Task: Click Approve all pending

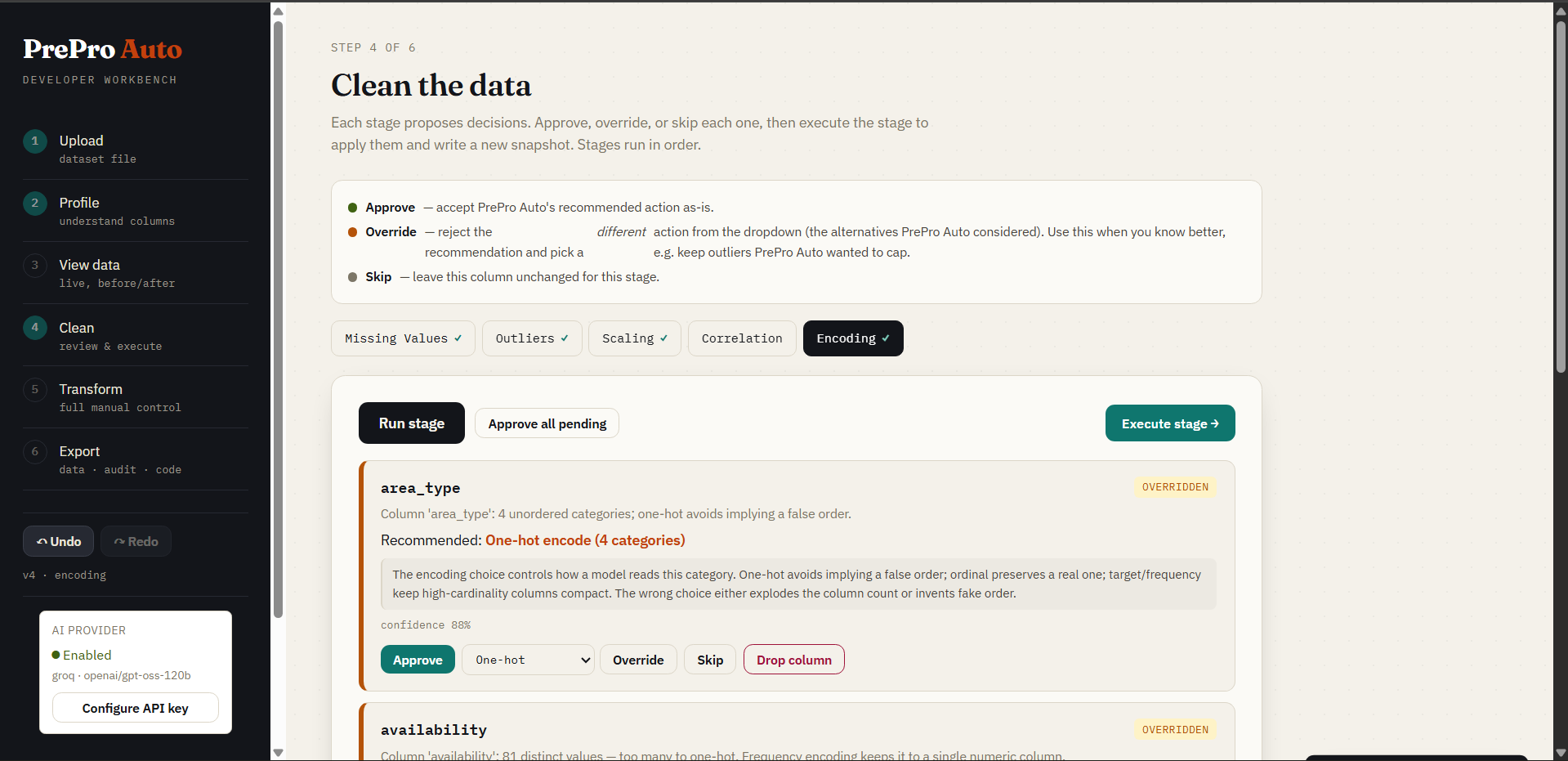Action: click(547, 423)
